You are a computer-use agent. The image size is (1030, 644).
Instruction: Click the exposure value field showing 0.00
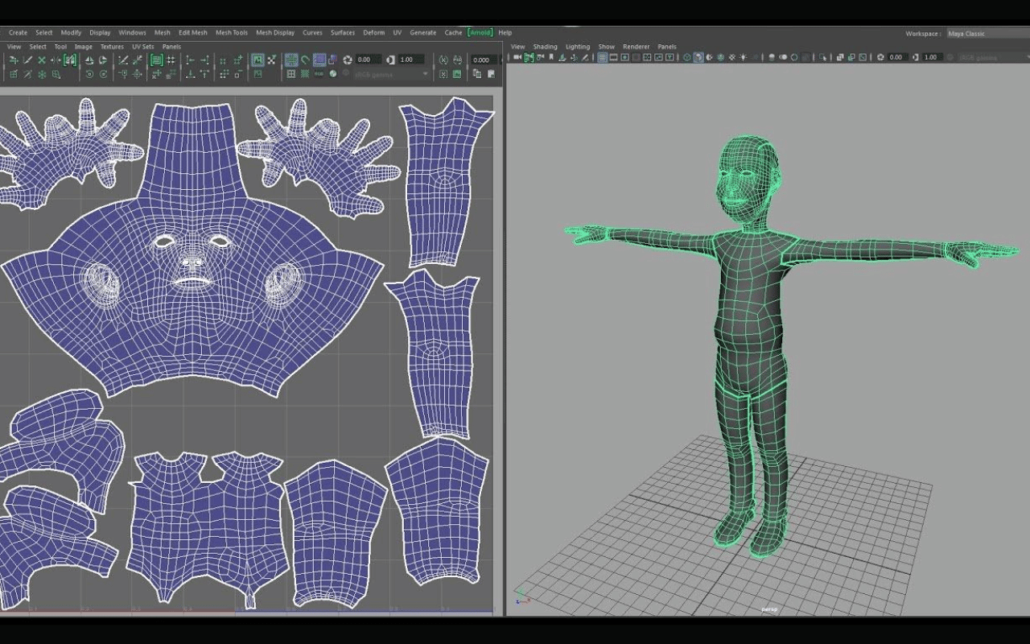(x=365, y=58)
